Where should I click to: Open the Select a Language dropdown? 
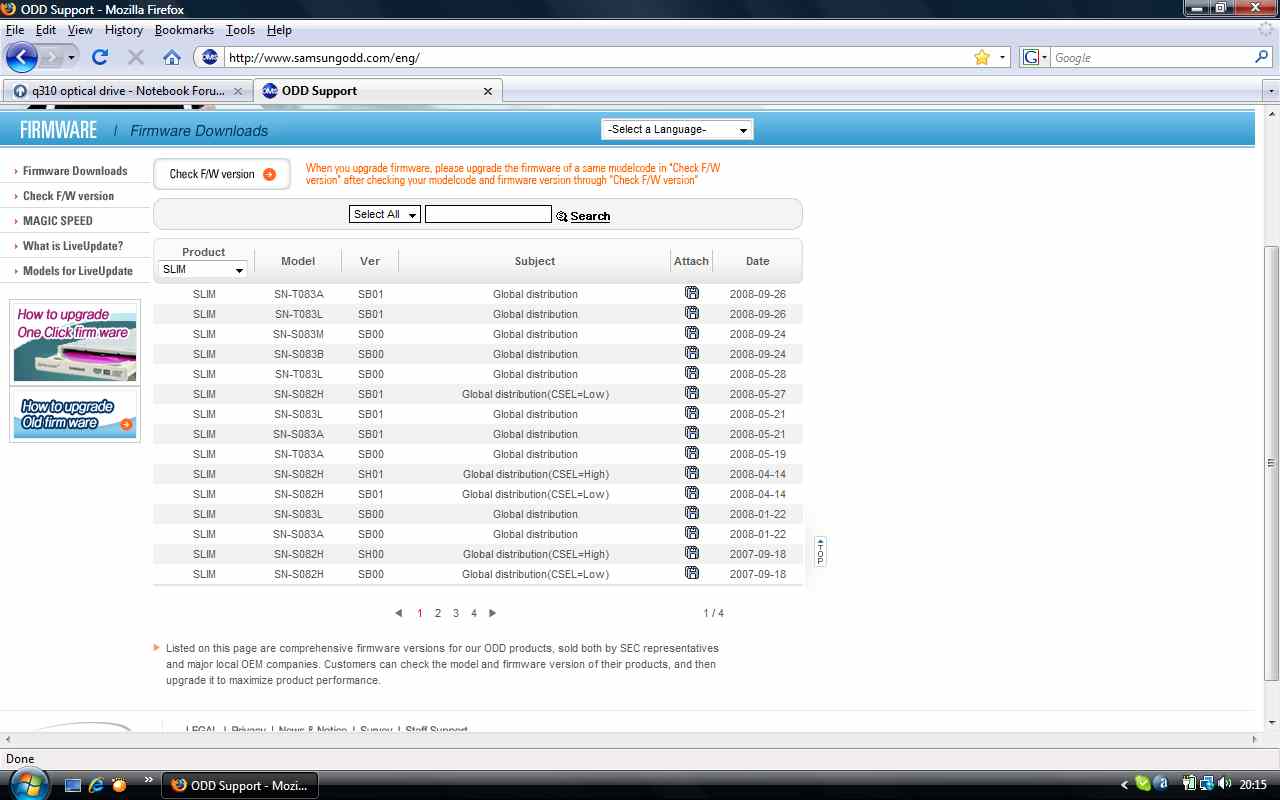click(x=677, y=129)
